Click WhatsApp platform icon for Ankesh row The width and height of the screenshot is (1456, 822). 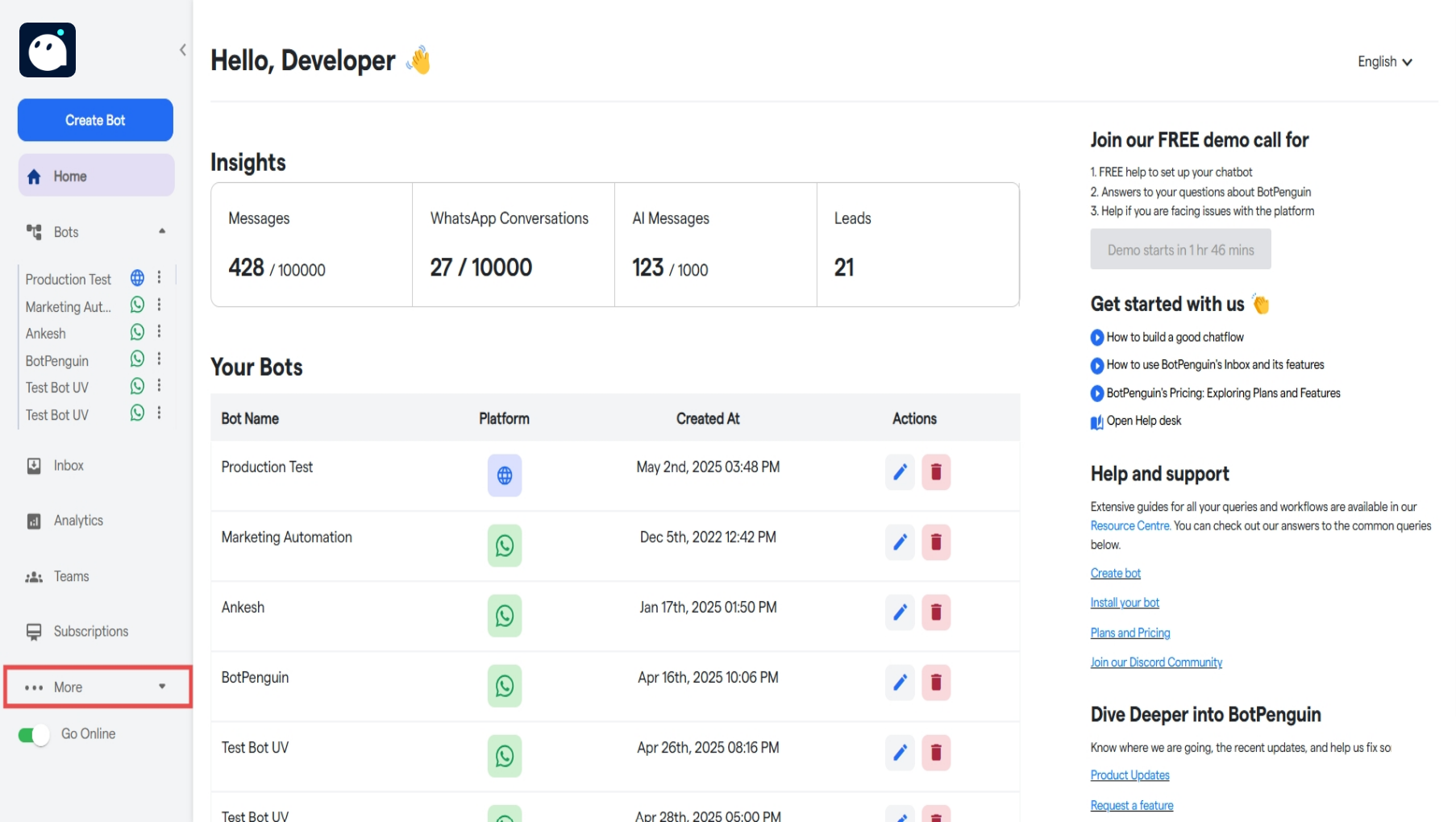[505, 616]
